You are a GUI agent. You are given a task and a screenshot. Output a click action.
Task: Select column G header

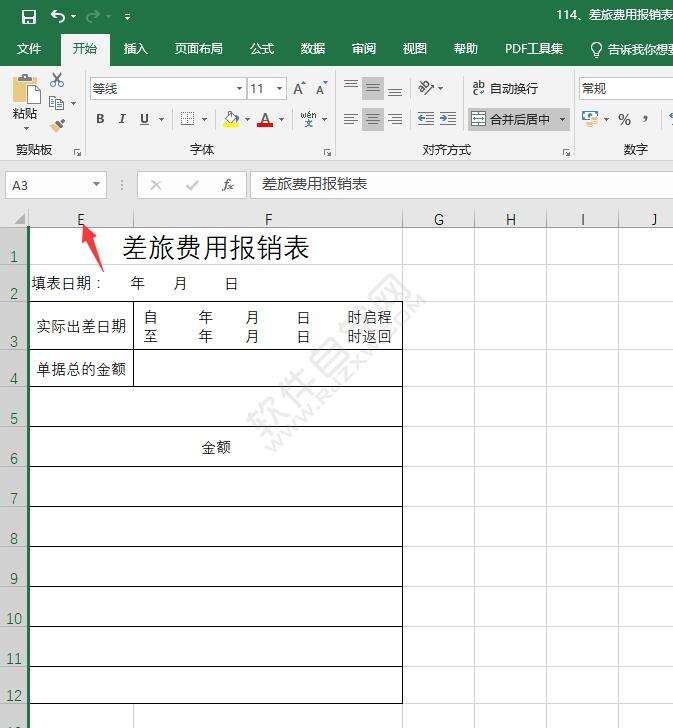coord(439,219)
